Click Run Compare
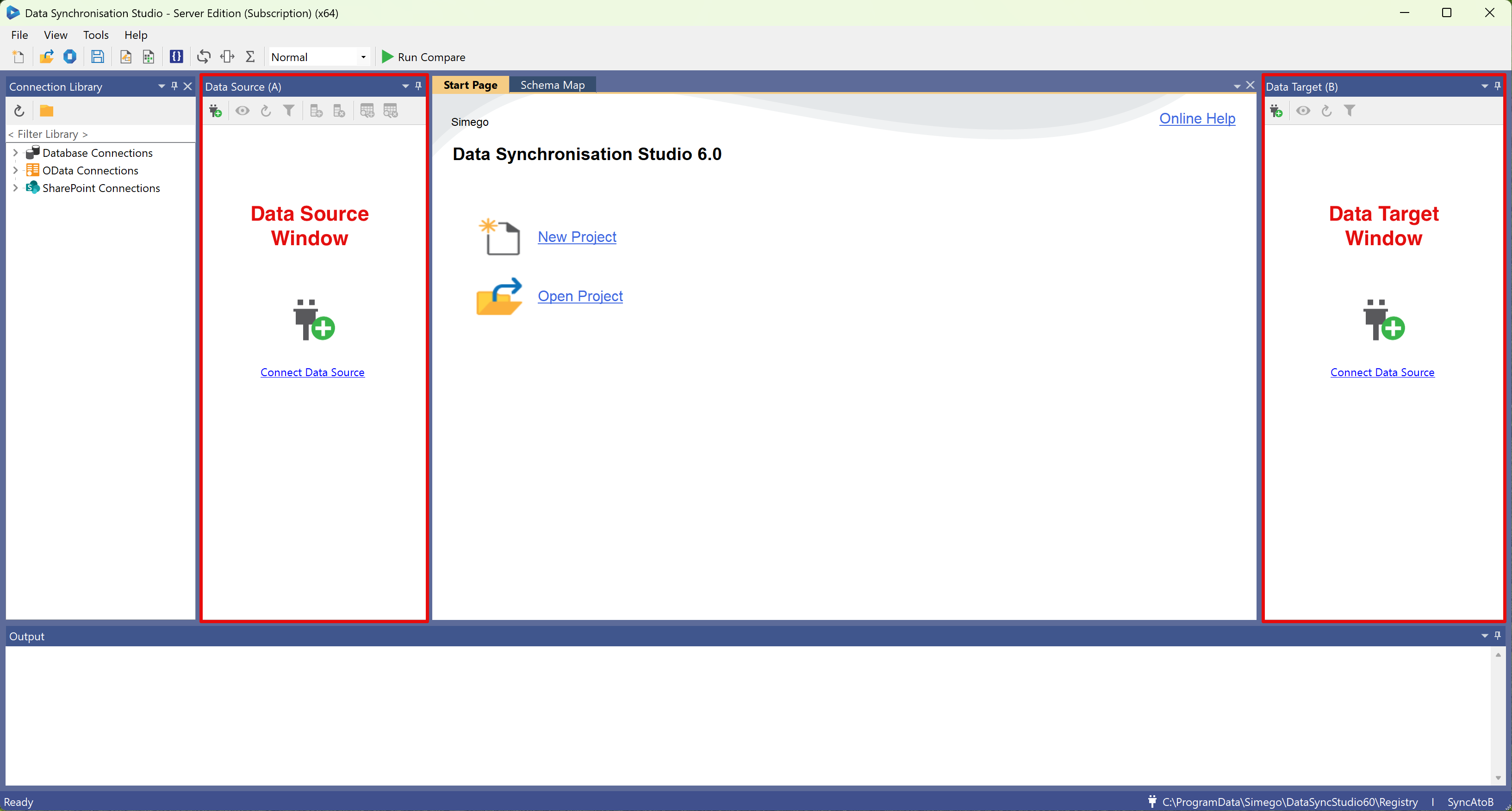The image size is (1512, 811). [x=423, y=57]
